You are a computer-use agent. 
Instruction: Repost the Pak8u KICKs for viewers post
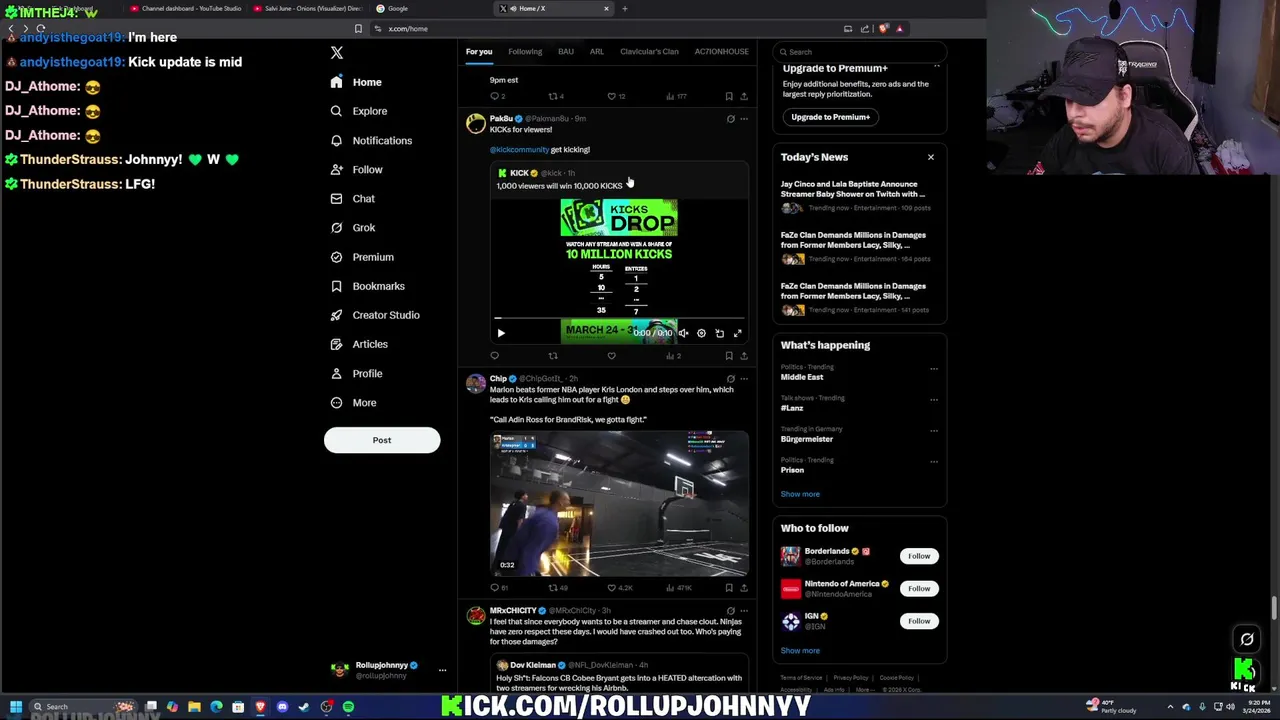tap(553, 356)
